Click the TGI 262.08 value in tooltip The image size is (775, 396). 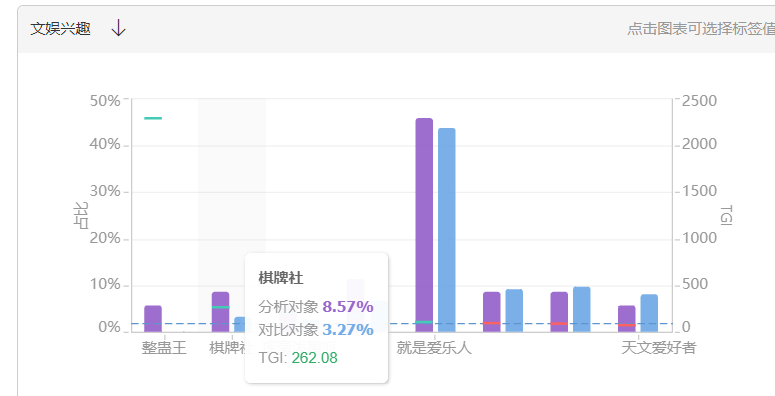click(x=314, y=357)
